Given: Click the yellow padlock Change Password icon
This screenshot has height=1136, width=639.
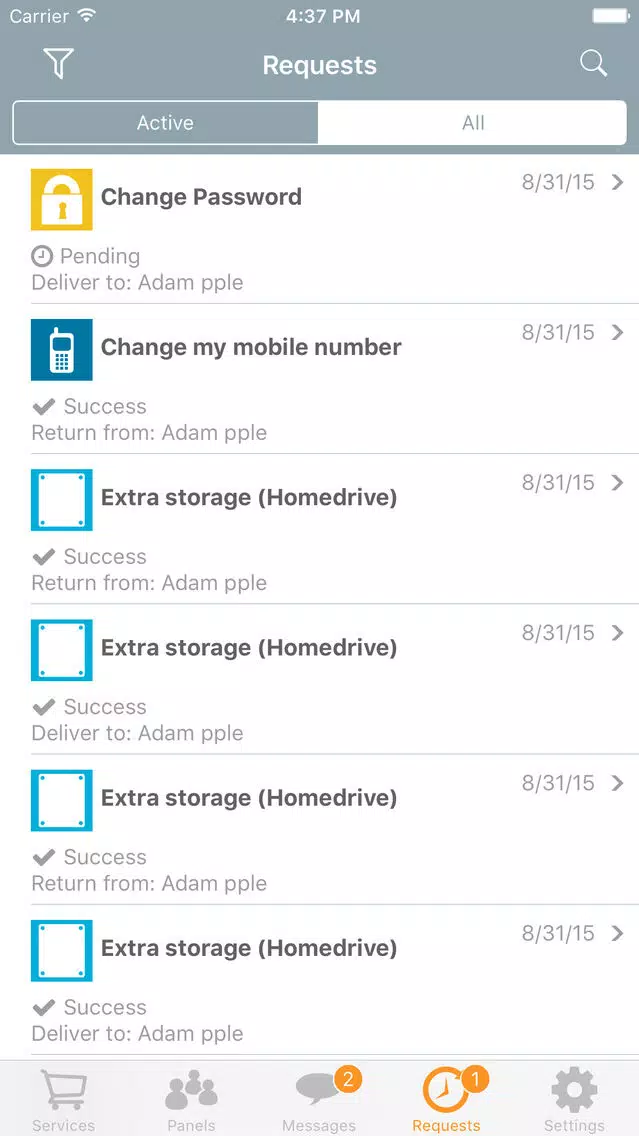Looking at the screenshot, I should pos(62,199).
